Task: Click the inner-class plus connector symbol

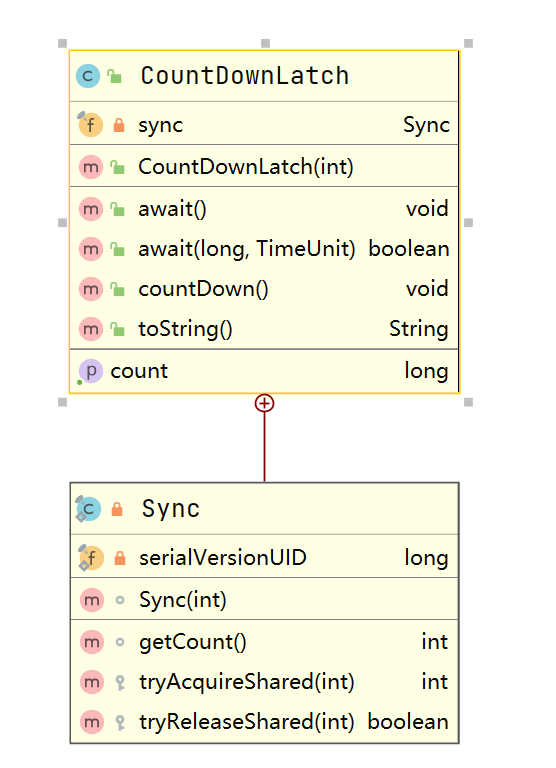Action: (x=265, y=404)
